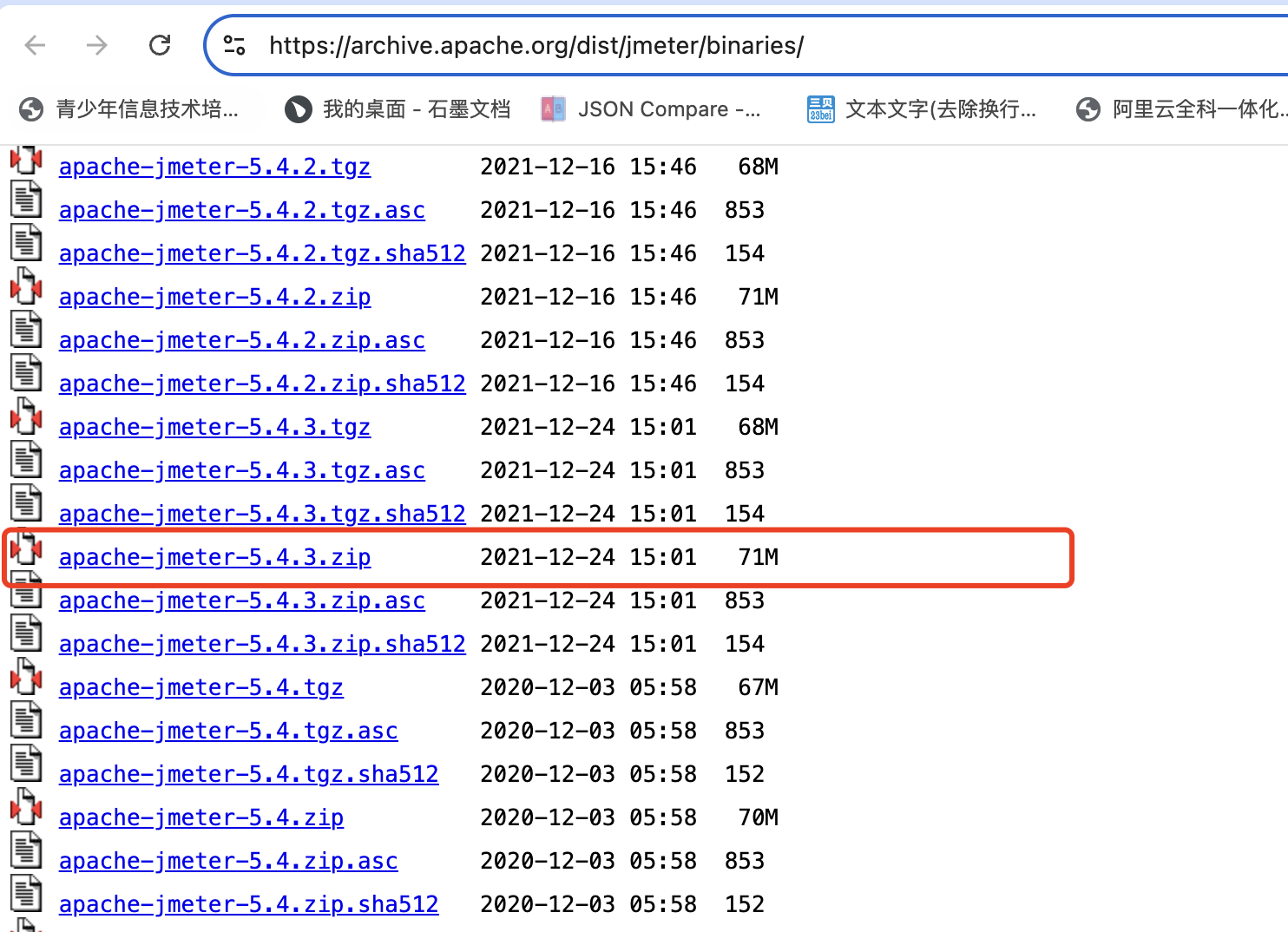This screenshot has width=1288, height=932.
Task: Select the date in apache-jmeter-5.4.tgz row
Action: [588, 687]
